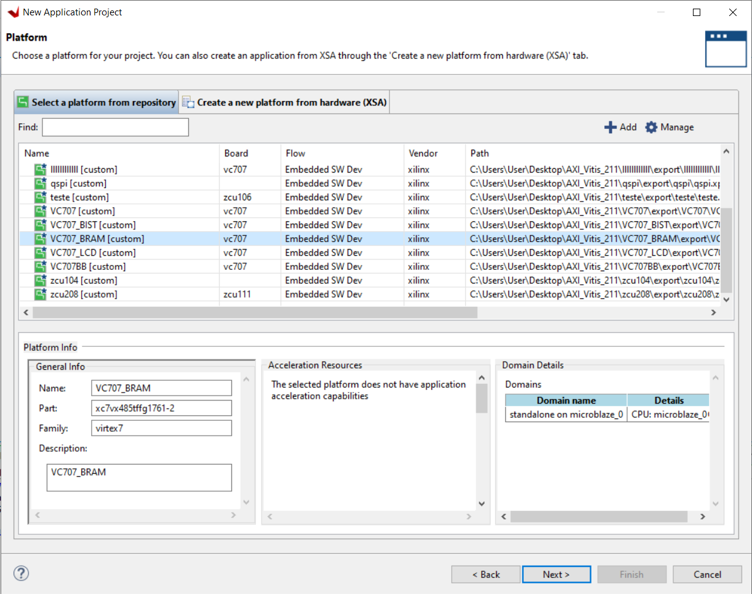
Task: Click the platform list horizontal scroll left arrow
Action: pos(26,313)
